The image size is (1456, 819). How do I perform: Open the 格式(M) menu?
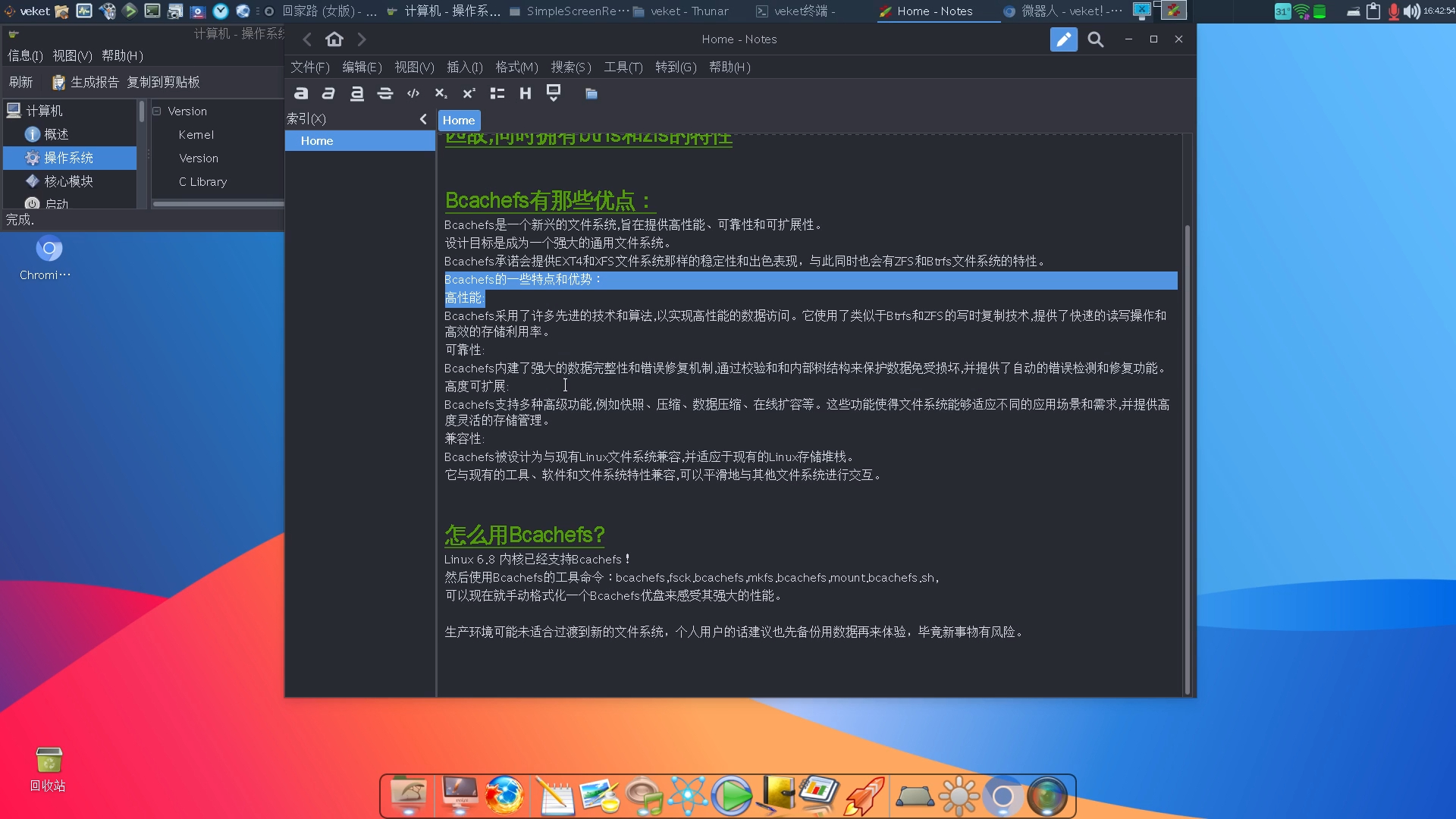pyautogui.click(x=516, y=67)
